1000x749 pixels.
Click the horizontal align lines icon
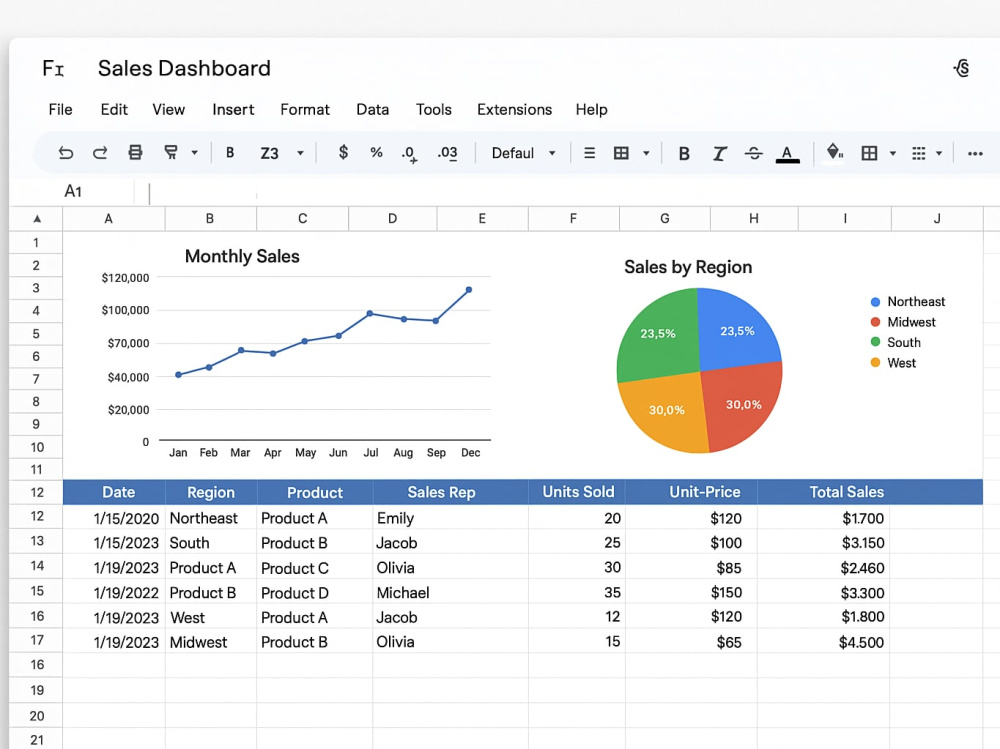(x=589, y=153)
